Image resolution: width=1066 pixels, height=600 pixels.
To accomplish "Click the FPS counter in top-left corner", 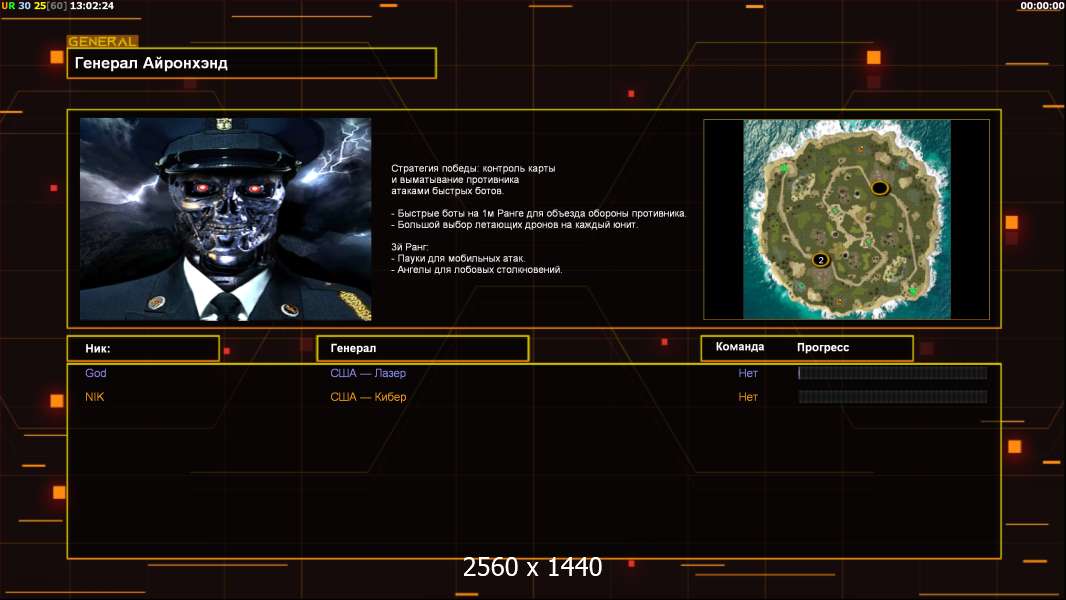I will [35, 5].
